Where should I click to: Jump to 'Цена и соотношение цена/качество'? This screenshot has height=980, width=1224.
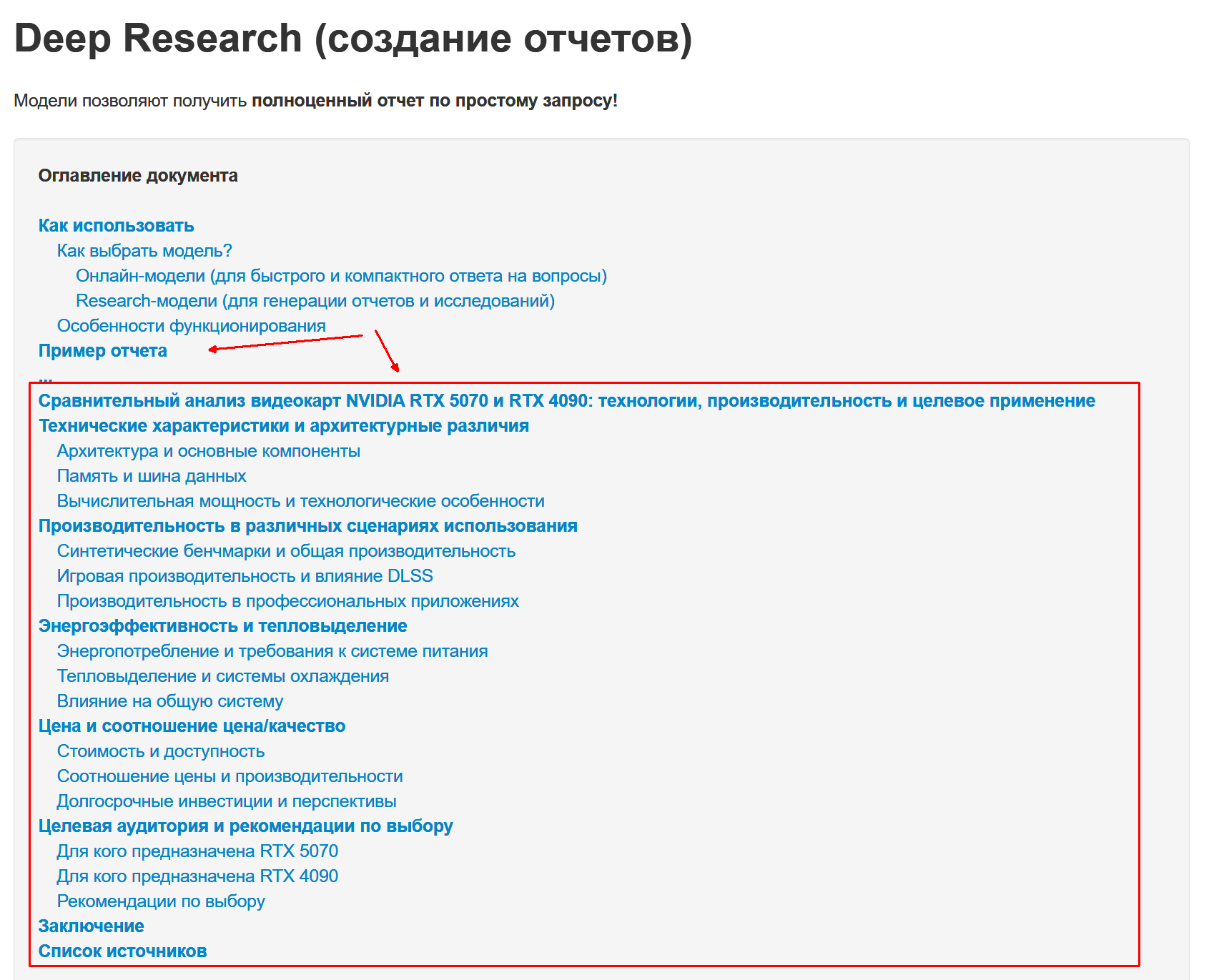pyautogui.click(x=192, y=726)
